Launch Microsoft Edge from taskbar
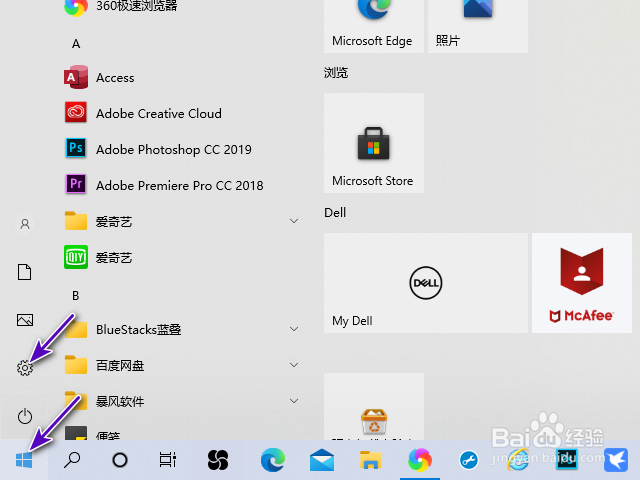The width and height of the screenshot is (640, 480). 273,460
